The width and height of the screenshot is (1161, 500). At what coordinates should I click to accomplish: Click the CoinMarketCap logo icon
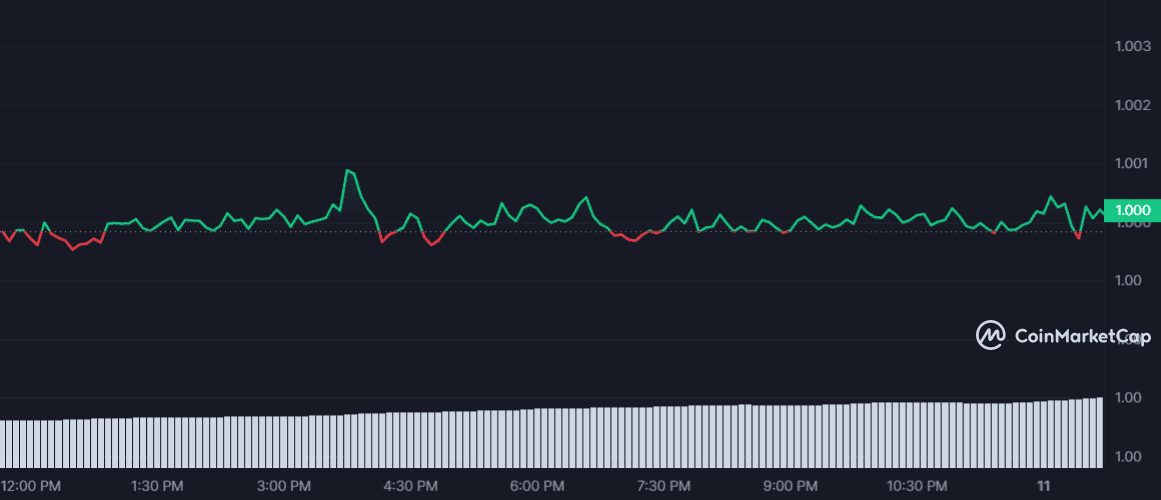click(x=991, y=336)
